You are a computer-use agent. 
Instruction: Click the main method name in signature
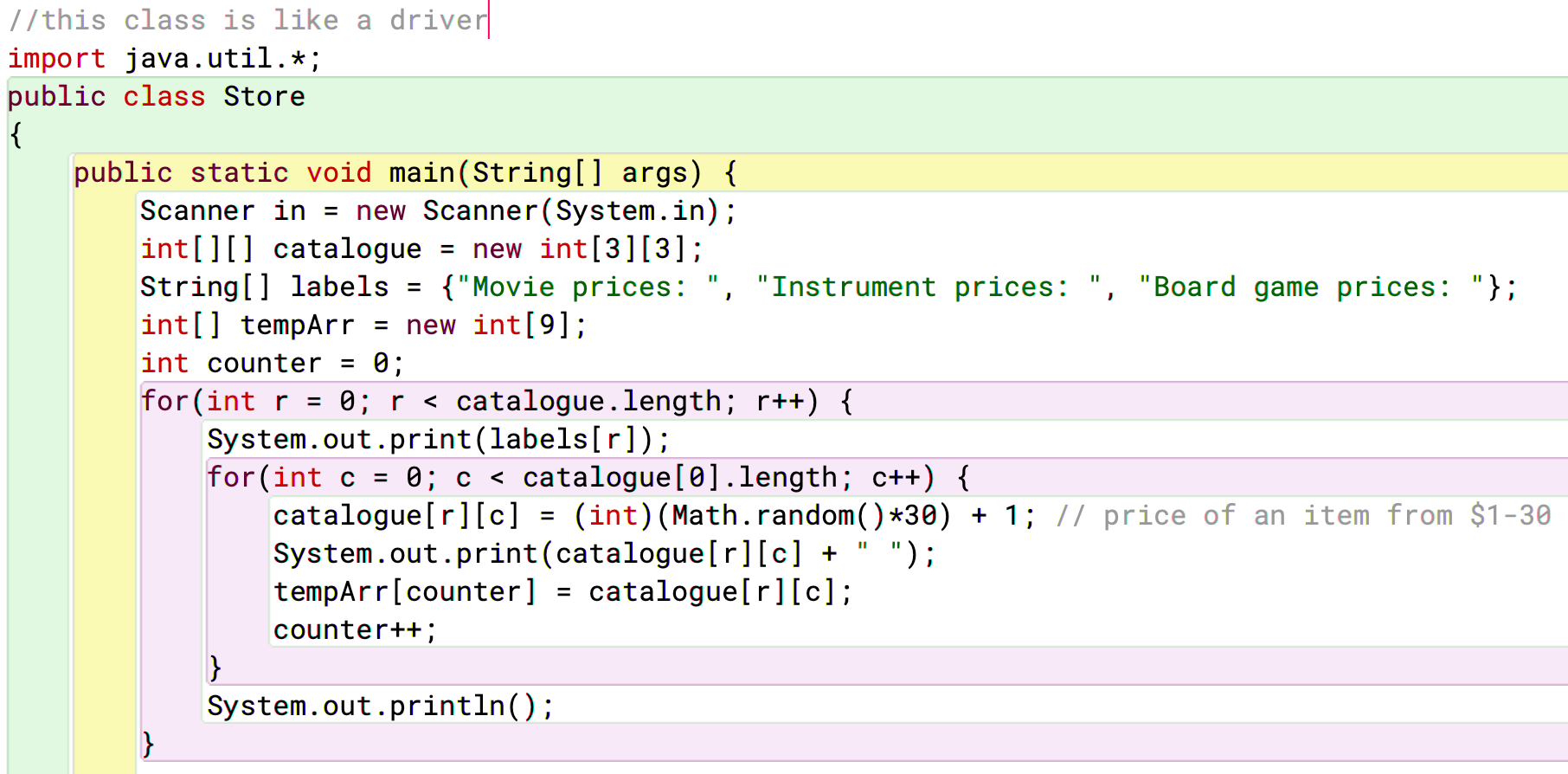tap(421, 173)
